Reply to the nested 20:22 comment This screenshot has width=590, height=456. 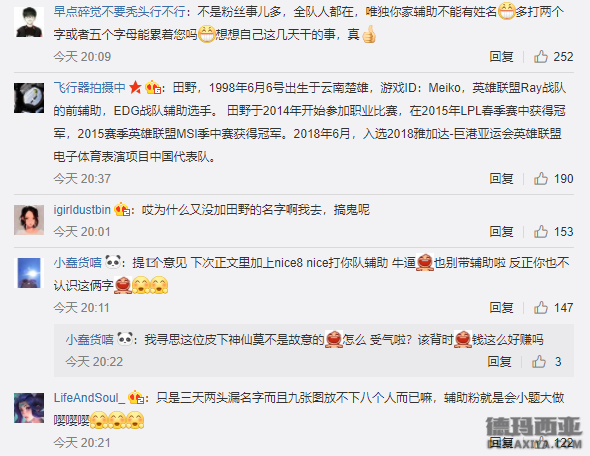(x=499, y=362)
